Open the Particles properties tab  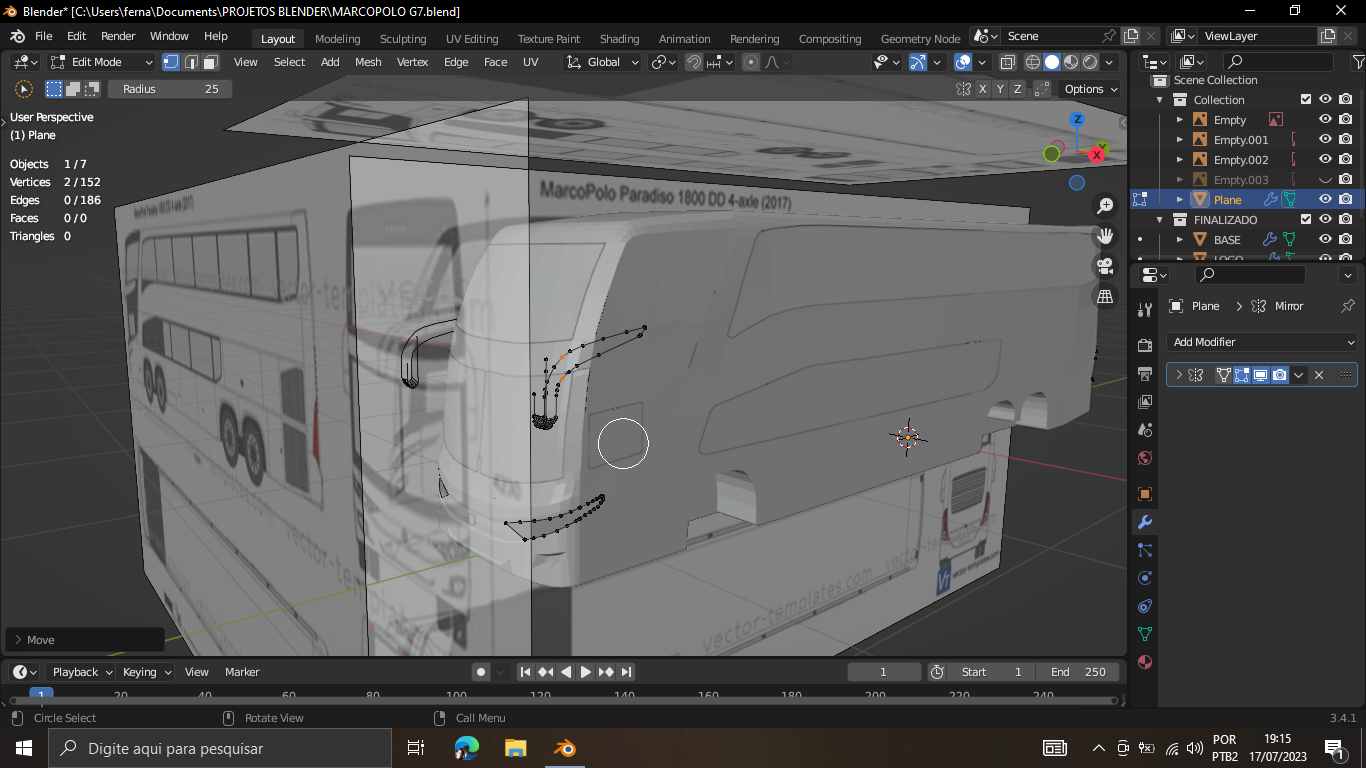[x=1145, y=550]
